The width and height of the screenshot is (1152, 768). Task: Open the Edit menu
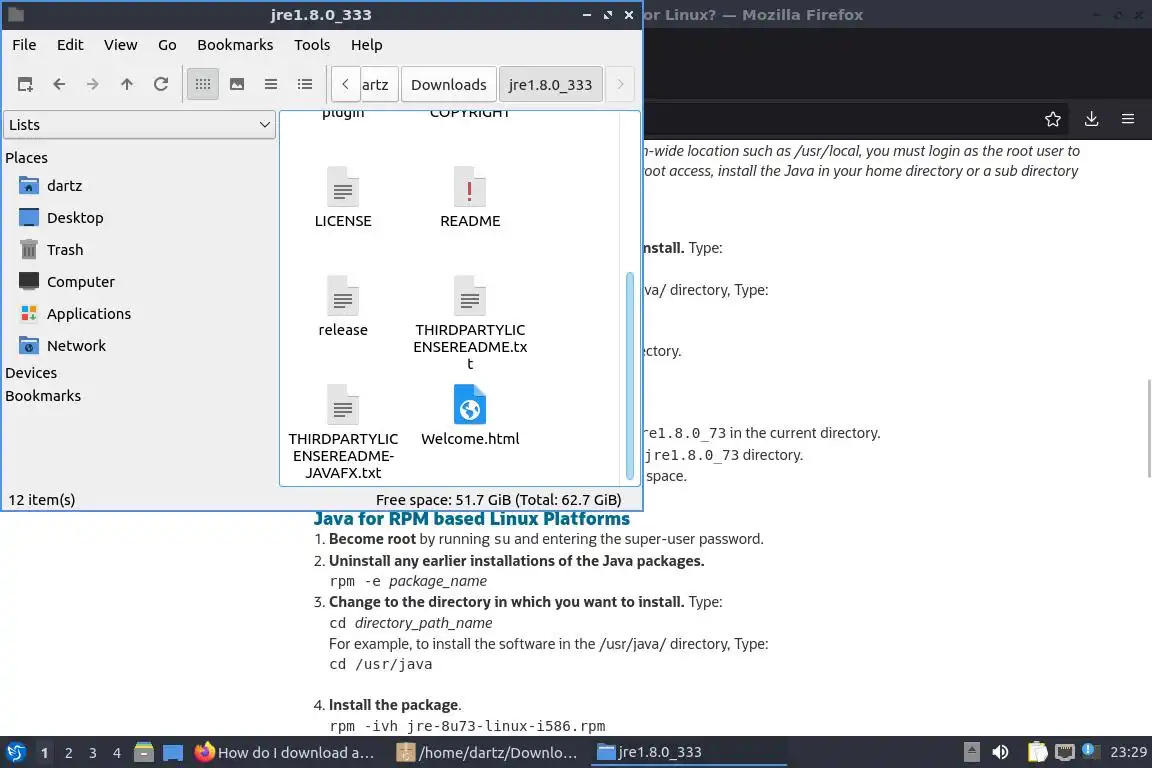click(x=70, y=45)
